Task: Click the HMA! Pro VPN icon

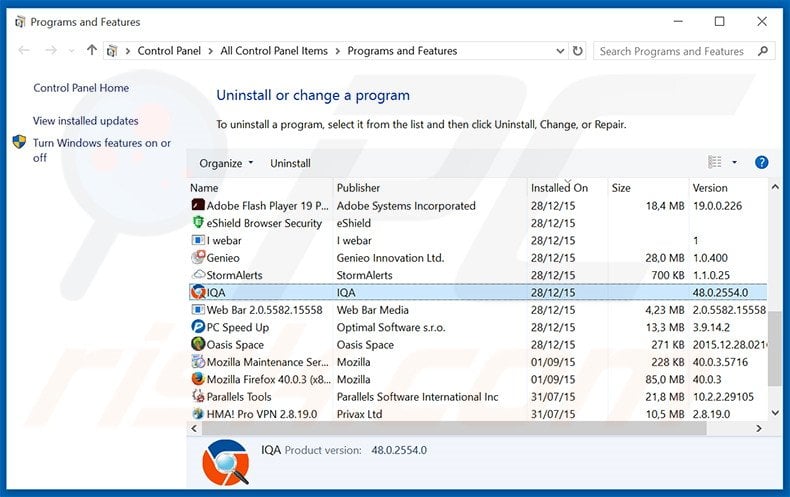Action: point(198,413)
